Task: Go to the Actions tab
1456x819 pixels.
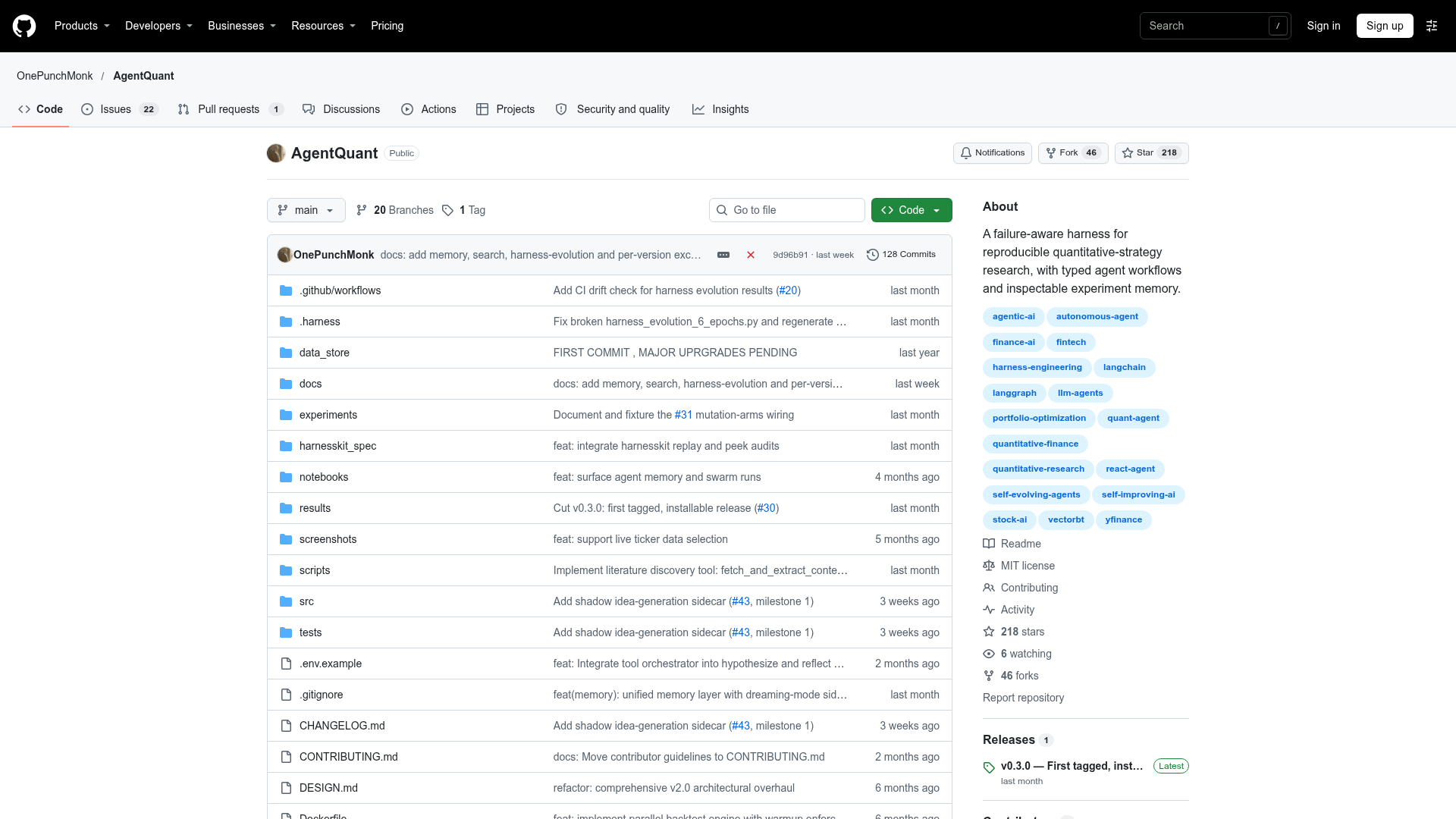Action: (428, 109)
